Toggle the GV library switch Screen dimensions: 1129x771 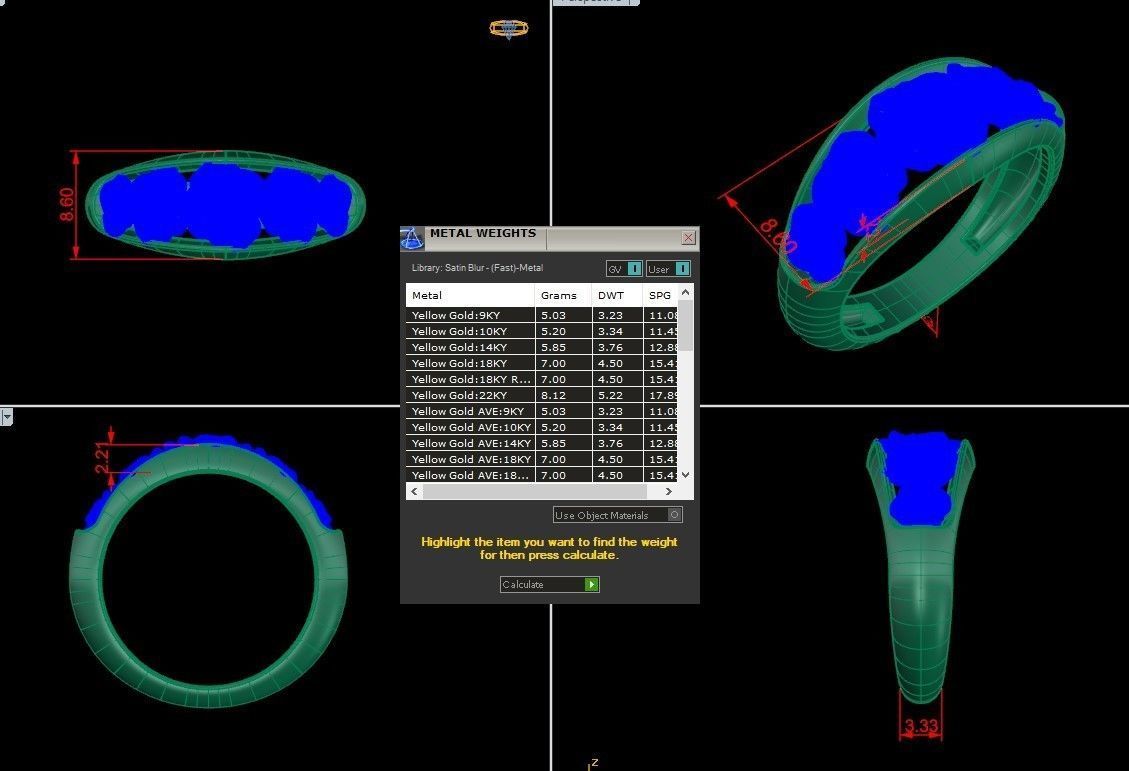coord(624,269)
